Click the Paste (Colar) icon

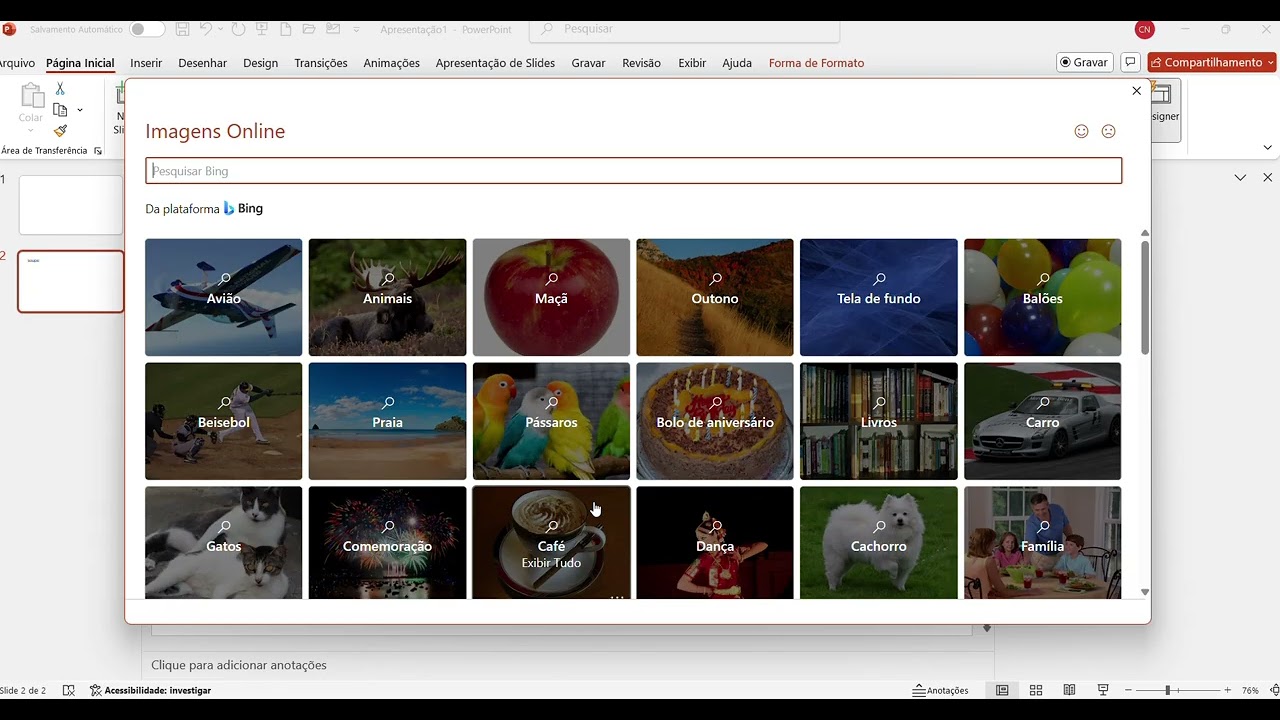point(32,97)
